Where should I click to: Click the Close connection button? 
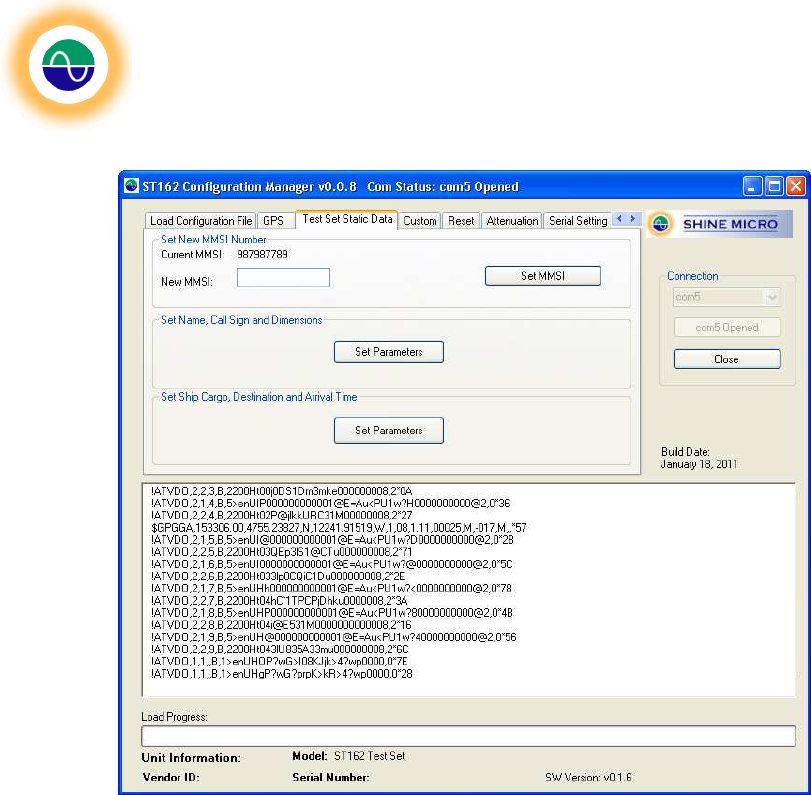point(727,359)
